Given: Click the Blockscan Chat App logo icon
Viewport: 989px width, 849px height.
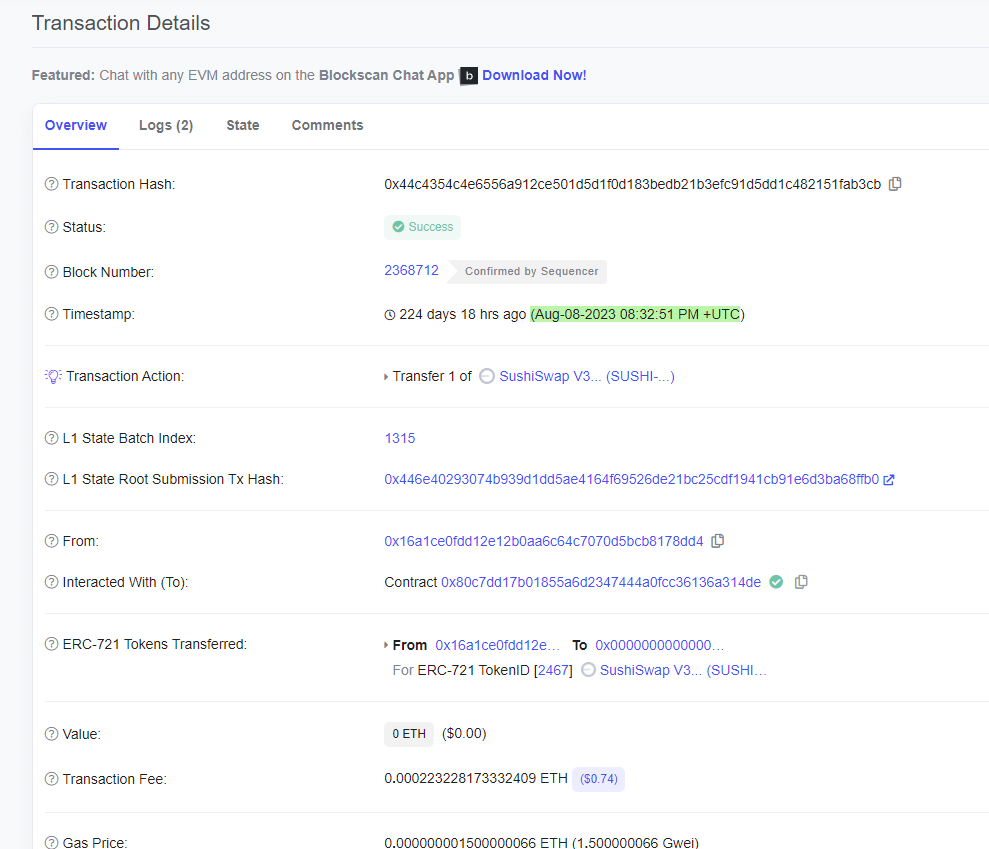Looking at the screenshot, I should [469, 76].
